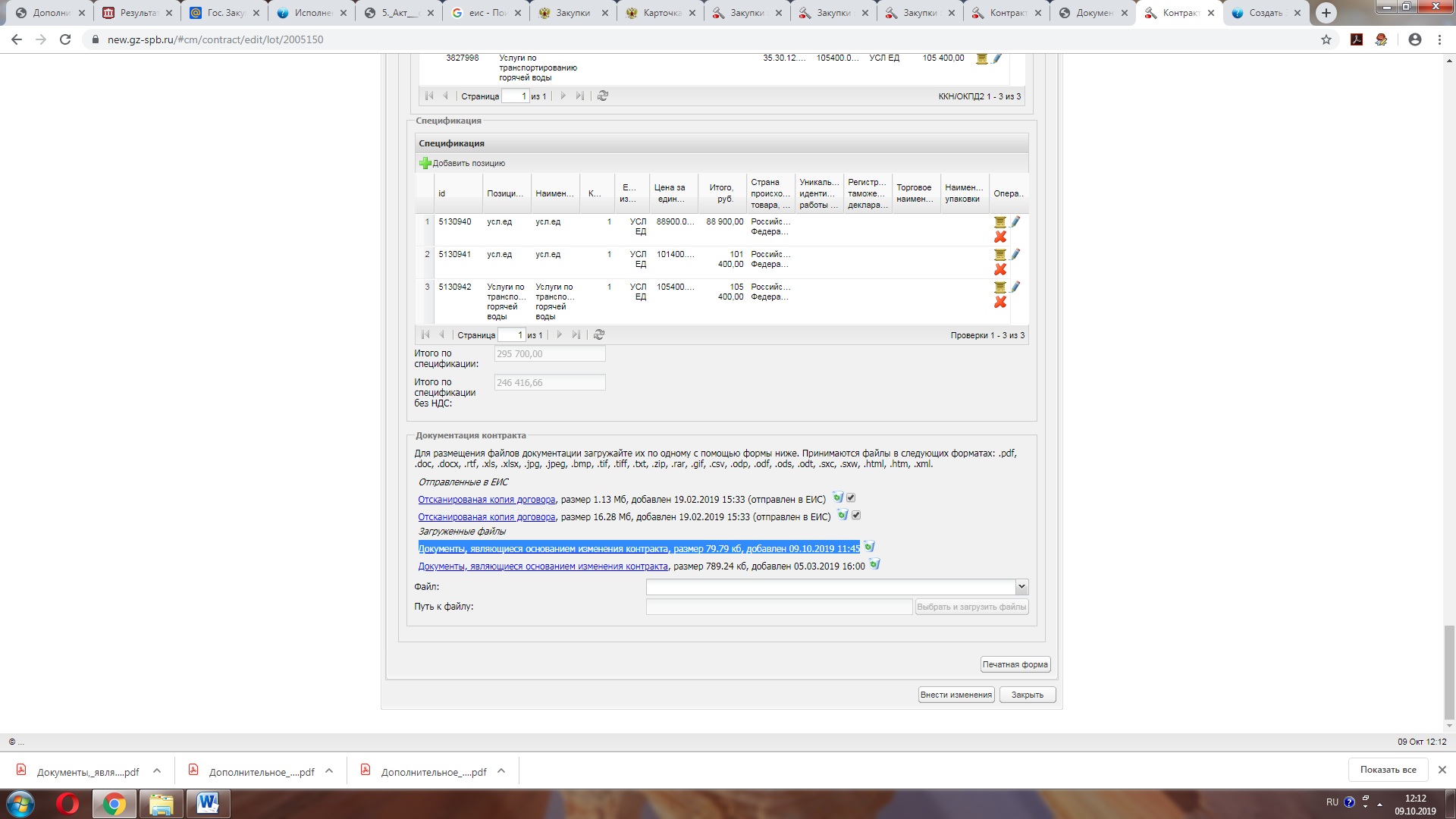Image resolution: width=1456 pixels, height=819 pixels.
Task: Go to previous page in ККН/ОКПД2 pager
Action: (445, 96)
